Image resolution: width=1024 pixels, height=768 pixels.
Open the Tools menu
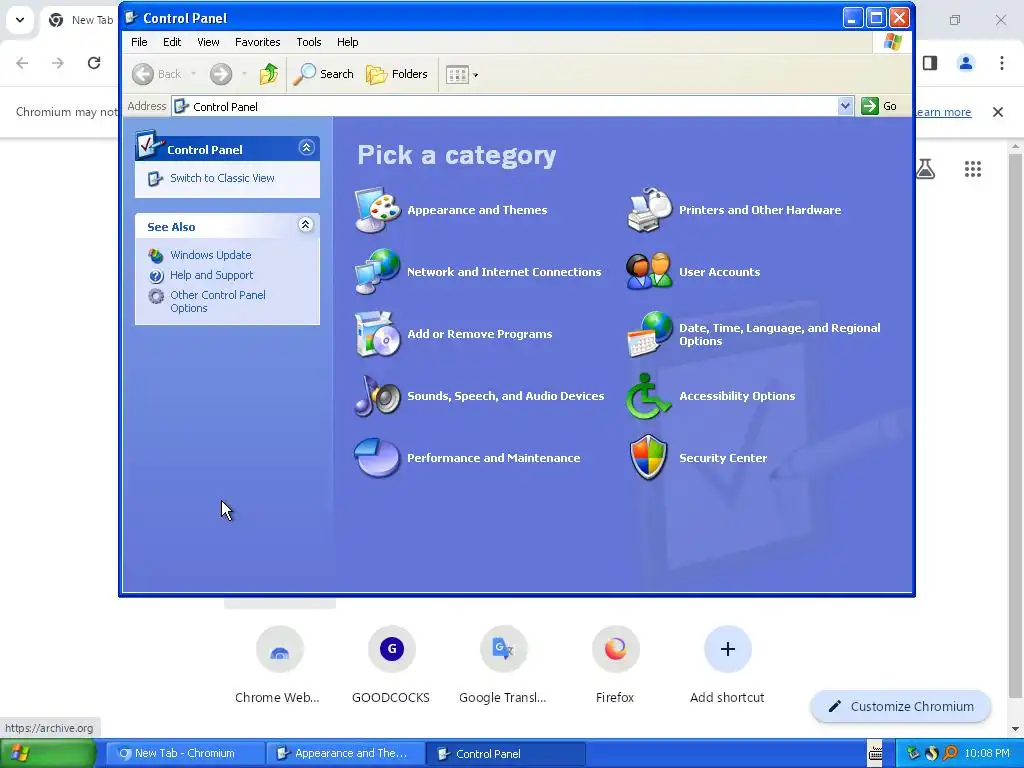point(308,42)
